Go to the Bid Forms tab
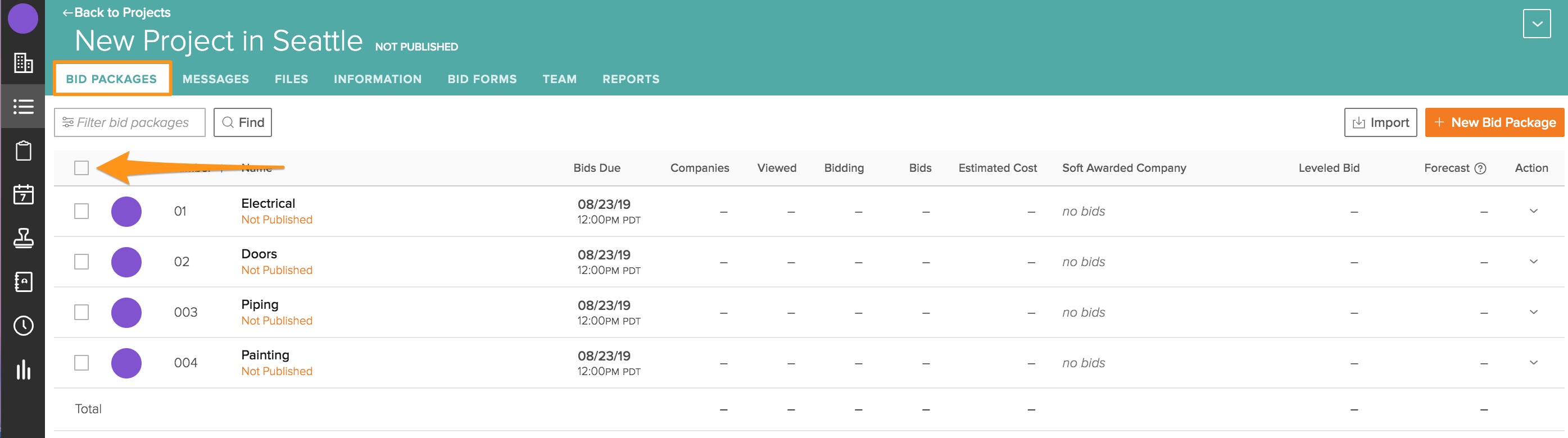 tap(482, 79)
